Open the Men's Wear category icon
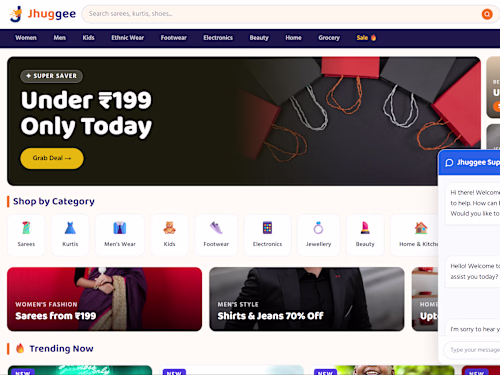The image size is (500, 375). 120,228
